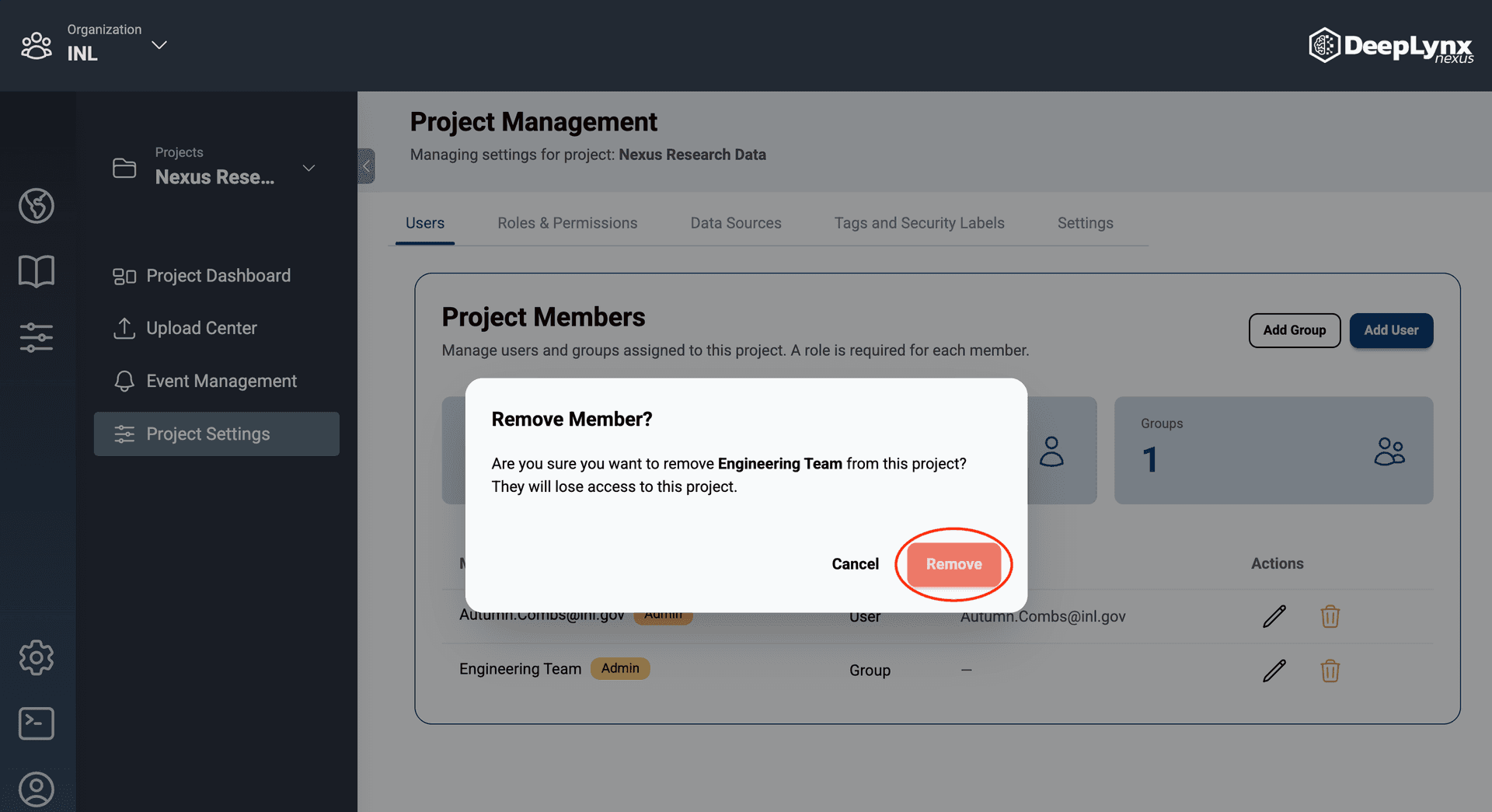1492x812 pixels.
Task: Select the Tags and Security Labels tab
Action: click(x=919, y=223)
